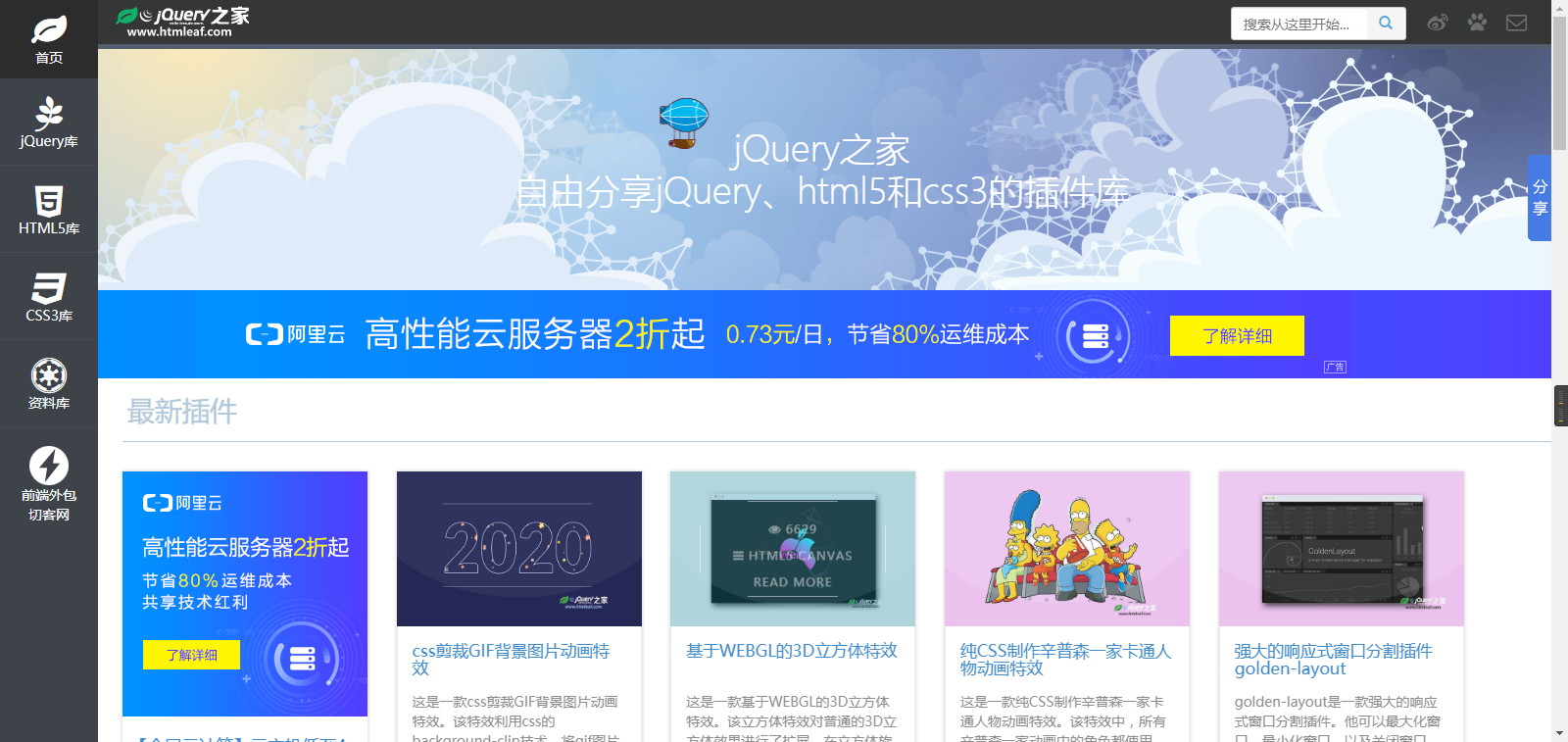Open the mail envelope icon in header
Screen dimensions: 1568x742
click(x=1516, y=23)
